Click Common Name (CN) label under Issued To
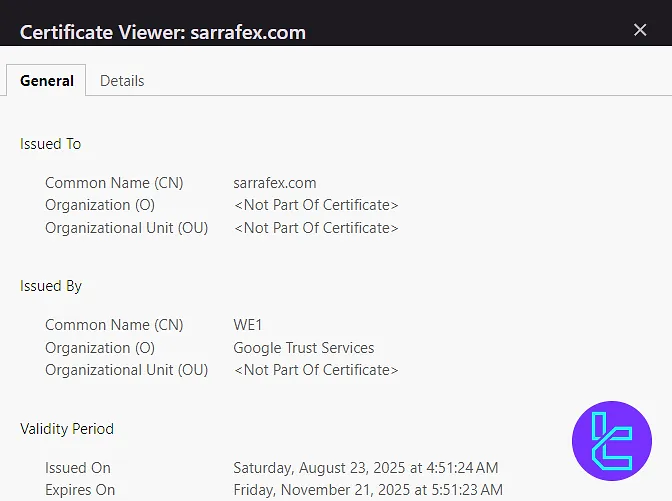The width and height of the screenshot is (672, 501). (x=114, y=183)
